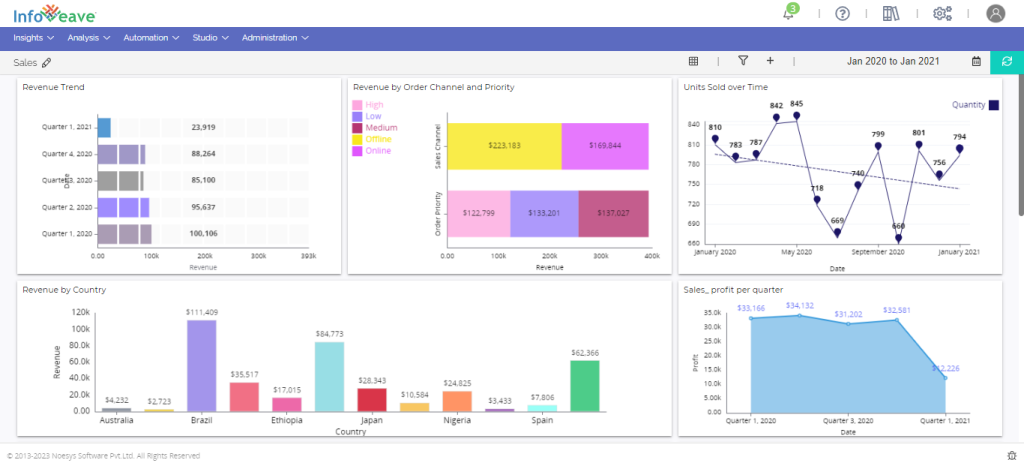Open the Studio menu
This screenshot has width=1024, height=469.
211,38
